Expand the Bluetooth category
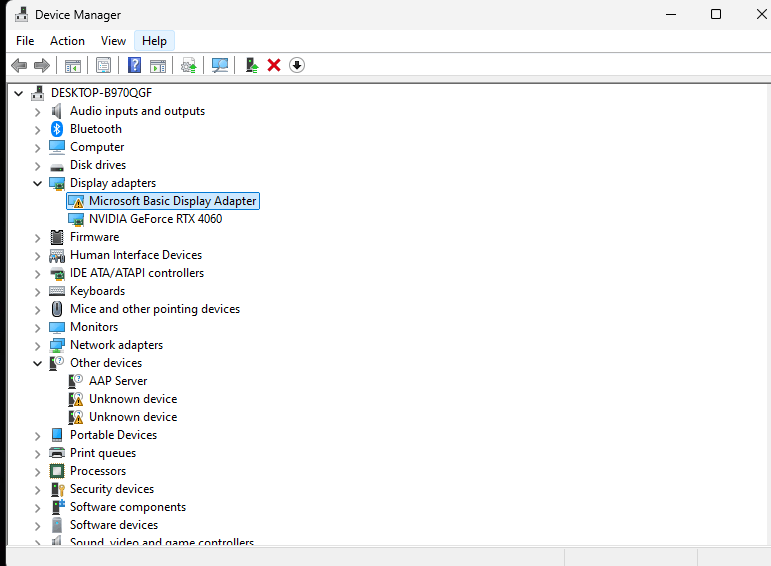Viewport: 771px width, 566px height. point(37,130)
